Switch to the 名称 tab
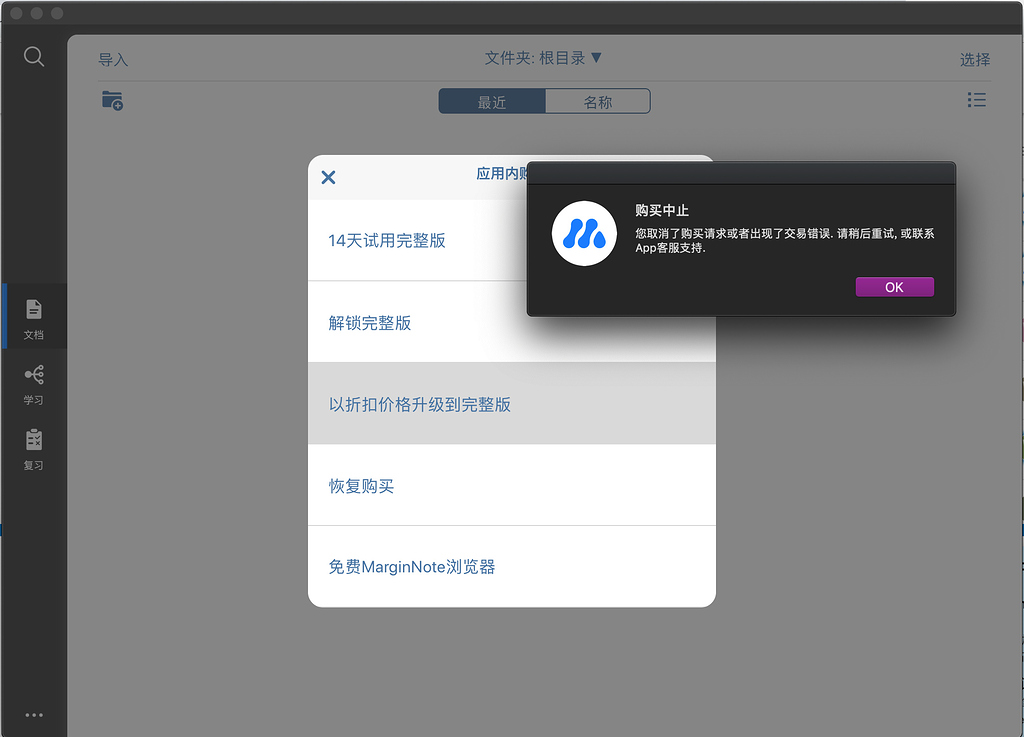This screenshot has width=1024, height=737. (597, 101)
